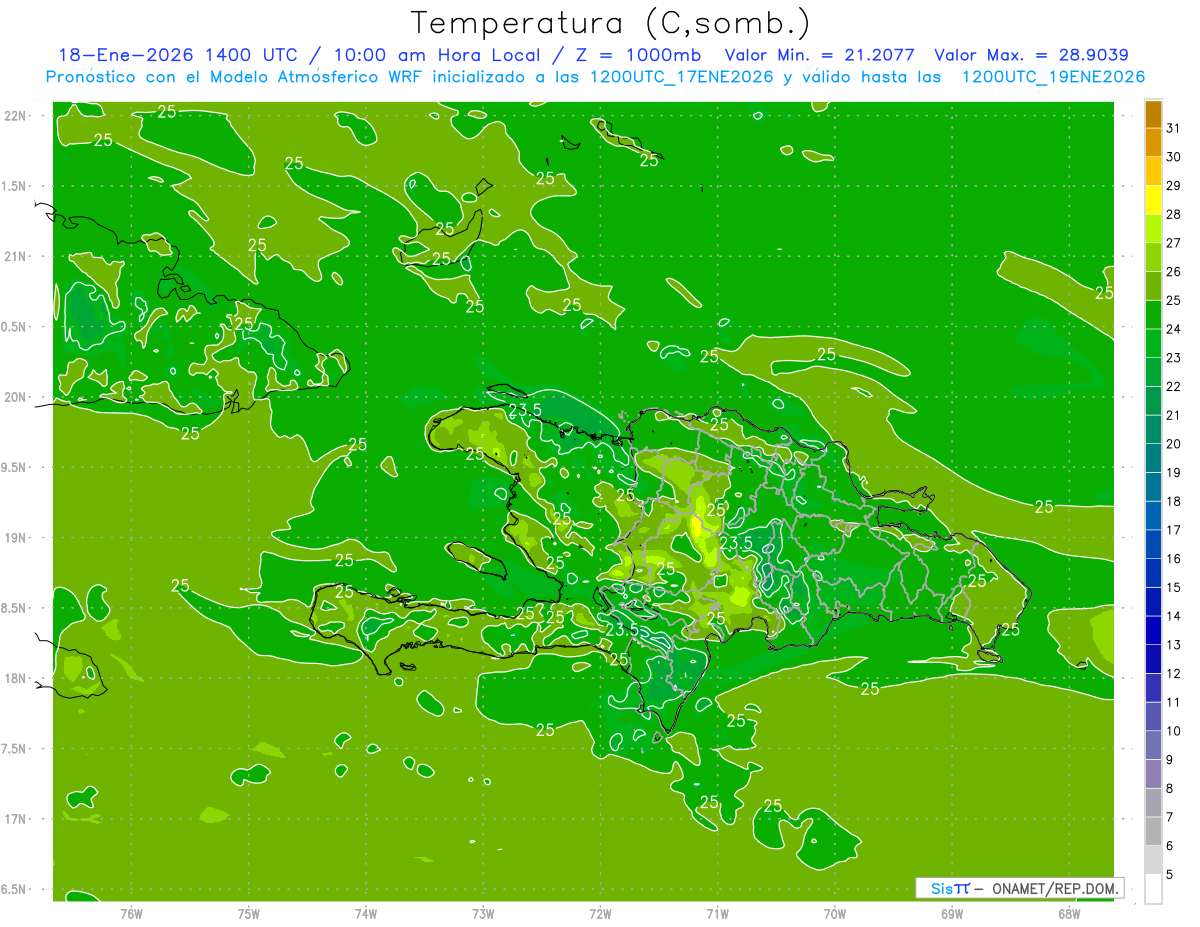Click the '19N' latitude axis label
1200x927 pixels.
point(14,537)
